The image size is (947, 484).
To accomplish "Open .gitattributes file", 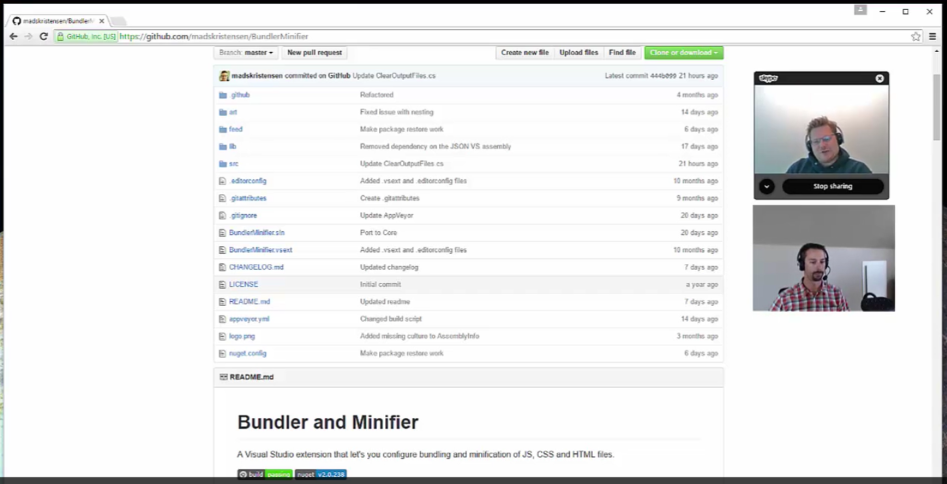I will (x=248, y=198).
